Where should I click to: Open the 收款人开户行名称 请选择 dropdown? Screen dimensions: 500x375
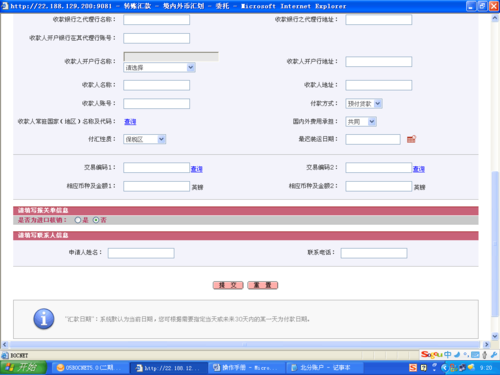tap(159, 68)
